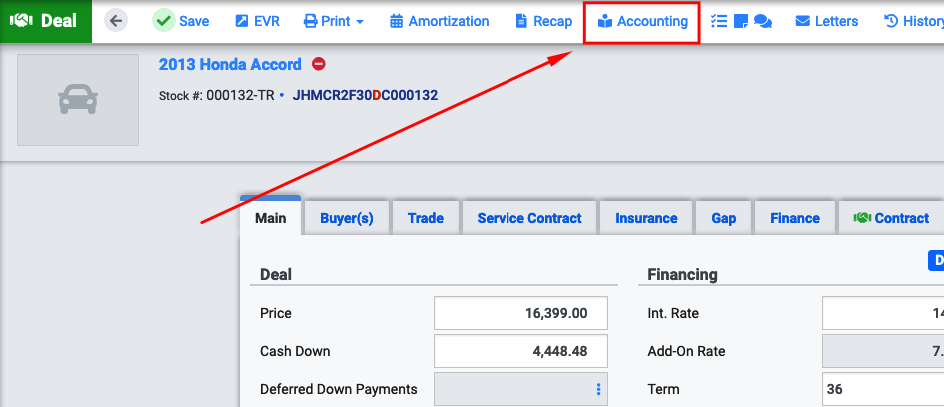Click the Deal section heading

[x=276, y=275]
